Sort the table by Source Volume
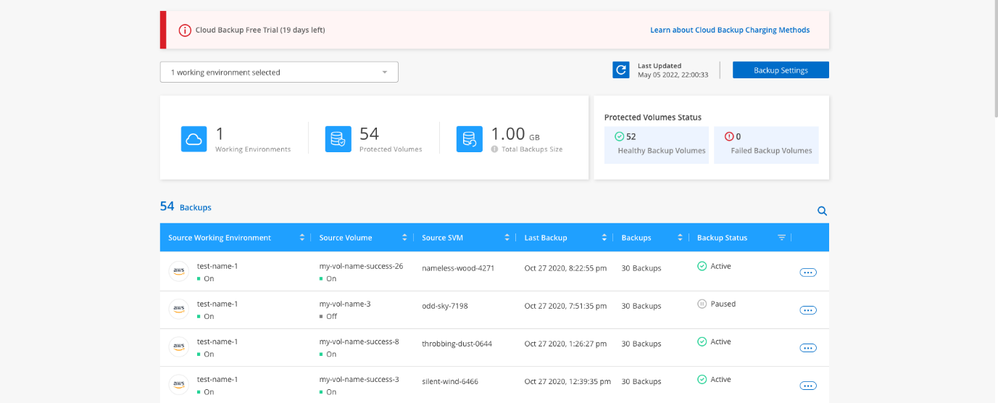Screen dimensions: 998x403 pos(405,238)
